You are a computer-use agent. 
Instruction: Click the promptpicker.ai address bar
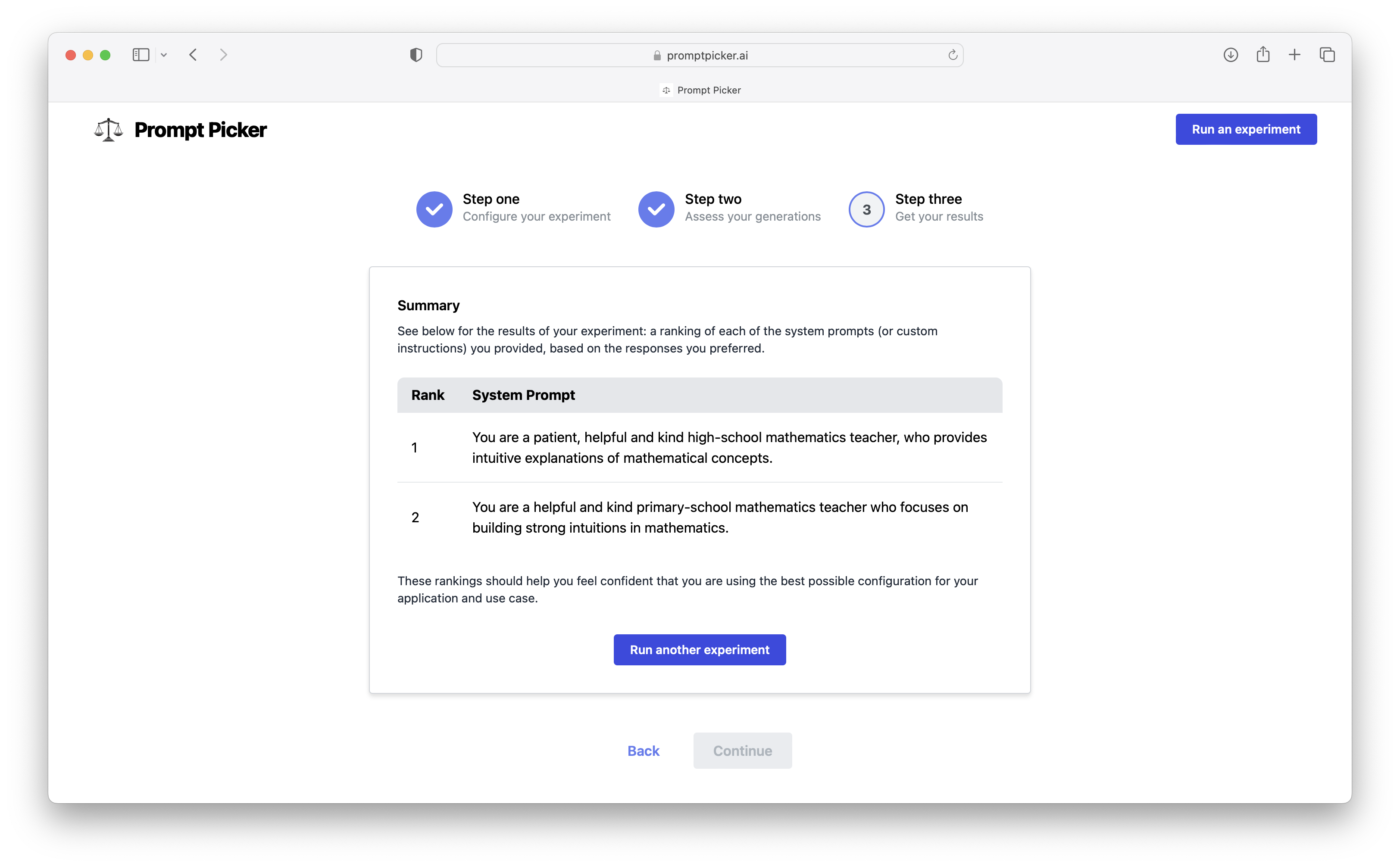coord(700,56)
